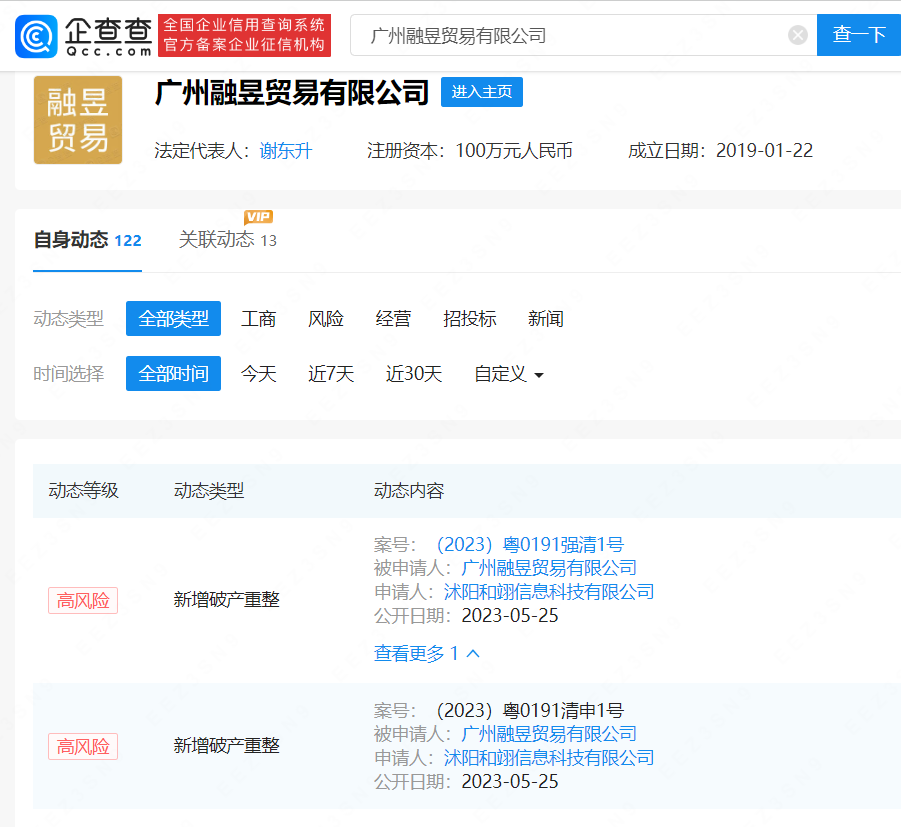This screenshot has height=827, width=901.
Task: Select 近30天 time filter
Action: (414, 374)
